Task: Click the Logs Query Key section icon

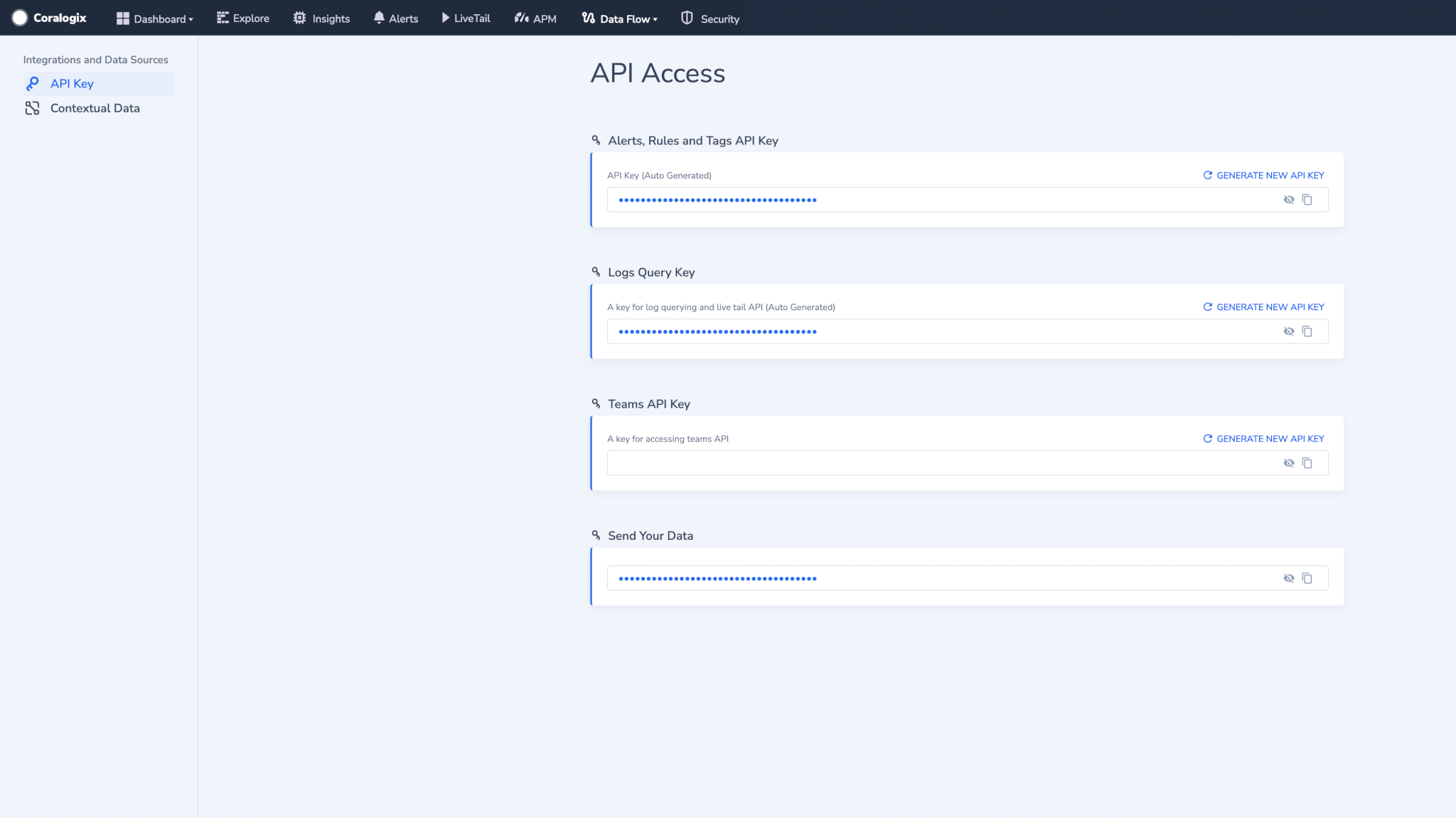Action: 595,272
